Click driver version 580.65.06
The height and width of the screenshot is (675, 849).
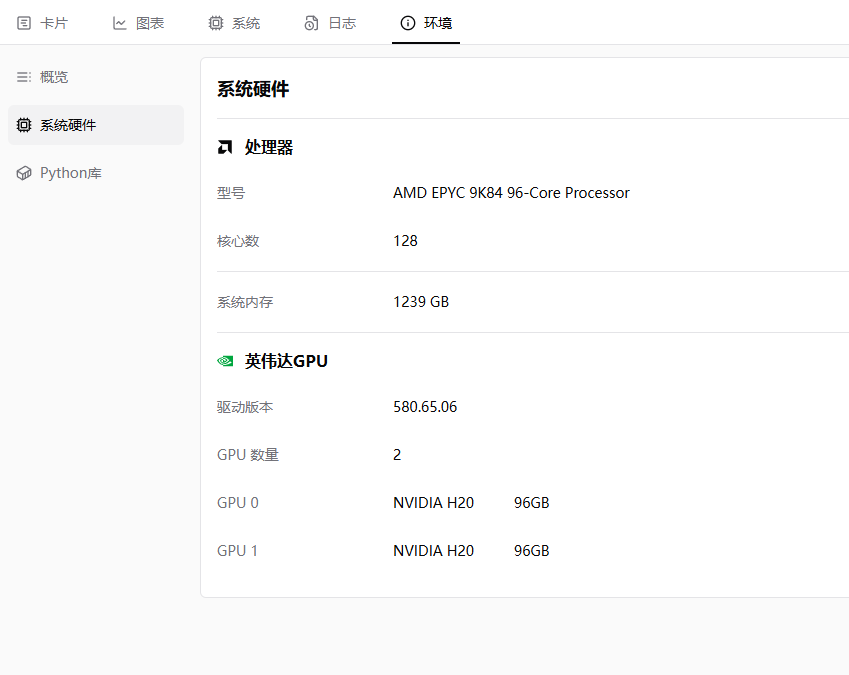(425, 407)
